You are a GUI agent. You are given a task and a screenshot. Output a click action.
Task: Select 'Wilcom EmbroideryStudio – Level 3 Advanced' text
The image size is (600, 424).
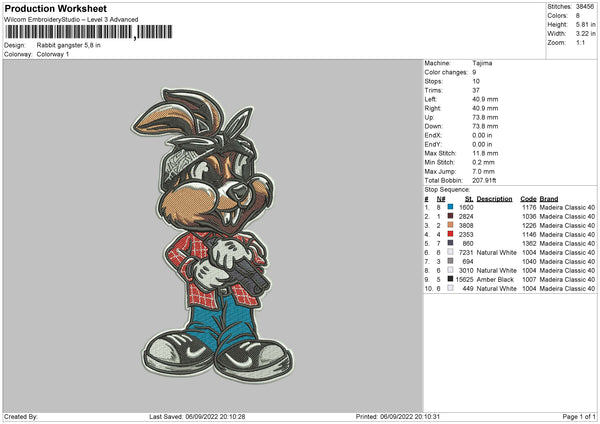[x=71, y=20]
